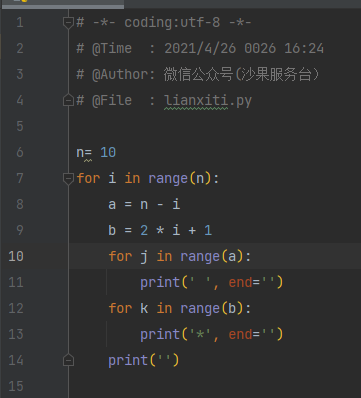Click the underlined 'lianxiti' file name
Screen dimensions: 361x398
[x=196, y=101]
